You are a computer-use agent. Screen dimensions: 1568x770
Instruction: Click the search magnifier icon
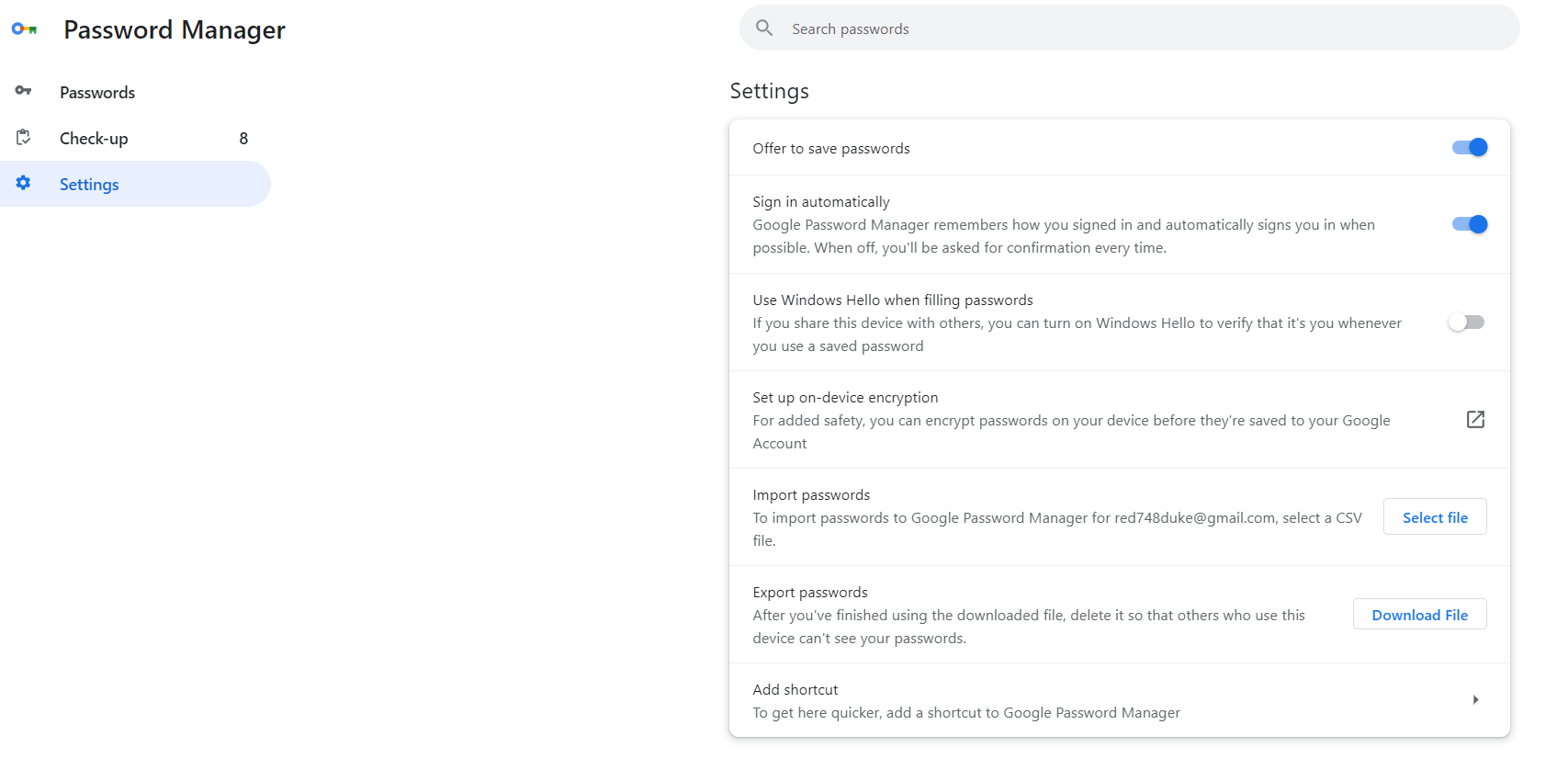click(x=764, y=28)
